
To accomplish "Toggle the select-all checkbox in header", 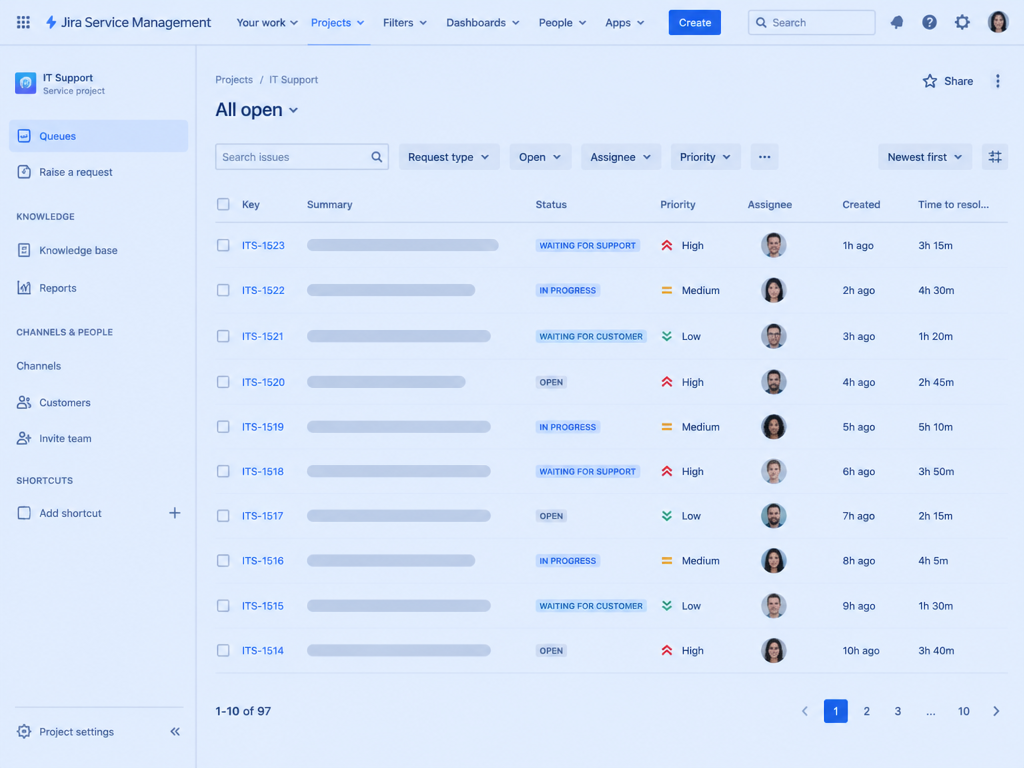I will (223, 204).
